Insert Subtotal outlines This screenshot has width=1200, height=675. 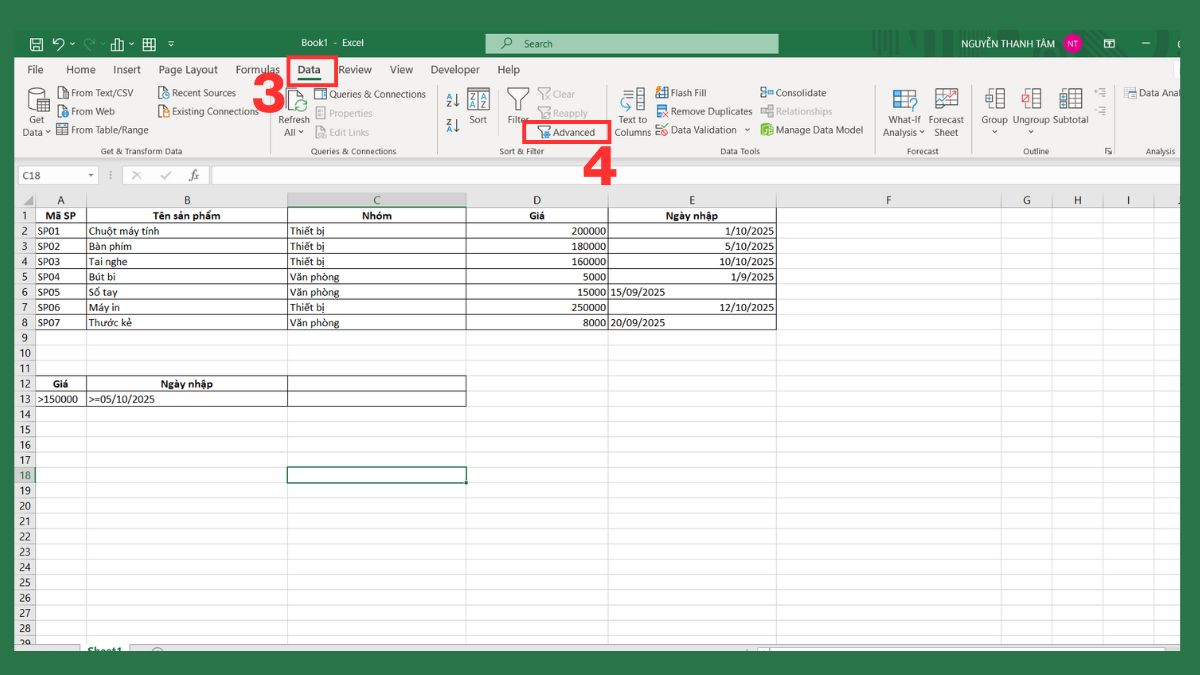click(1070, 110)
